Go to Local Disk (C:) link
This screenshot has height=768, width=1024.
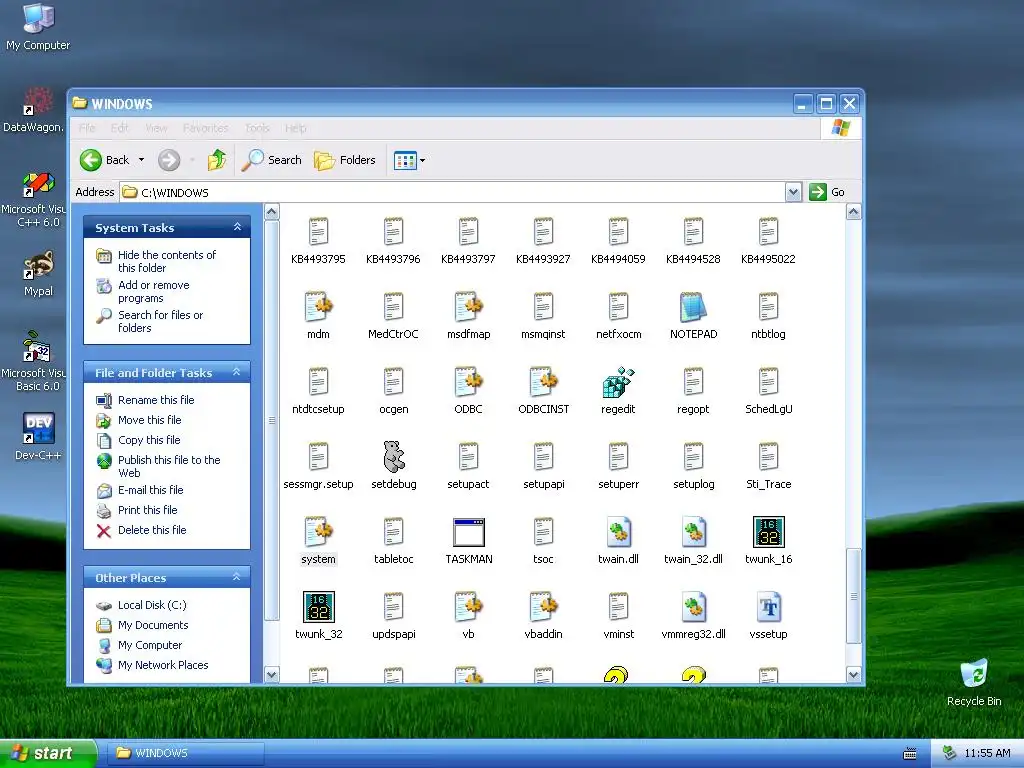[x=152, y=605]
